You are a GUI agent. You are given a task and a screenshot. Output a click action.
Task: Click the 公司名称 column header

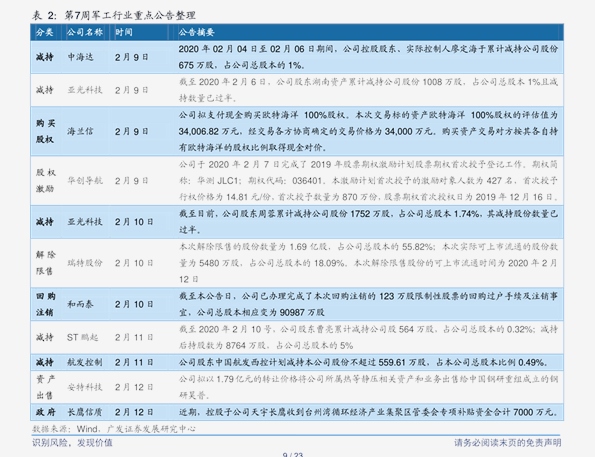pos(85,32)
